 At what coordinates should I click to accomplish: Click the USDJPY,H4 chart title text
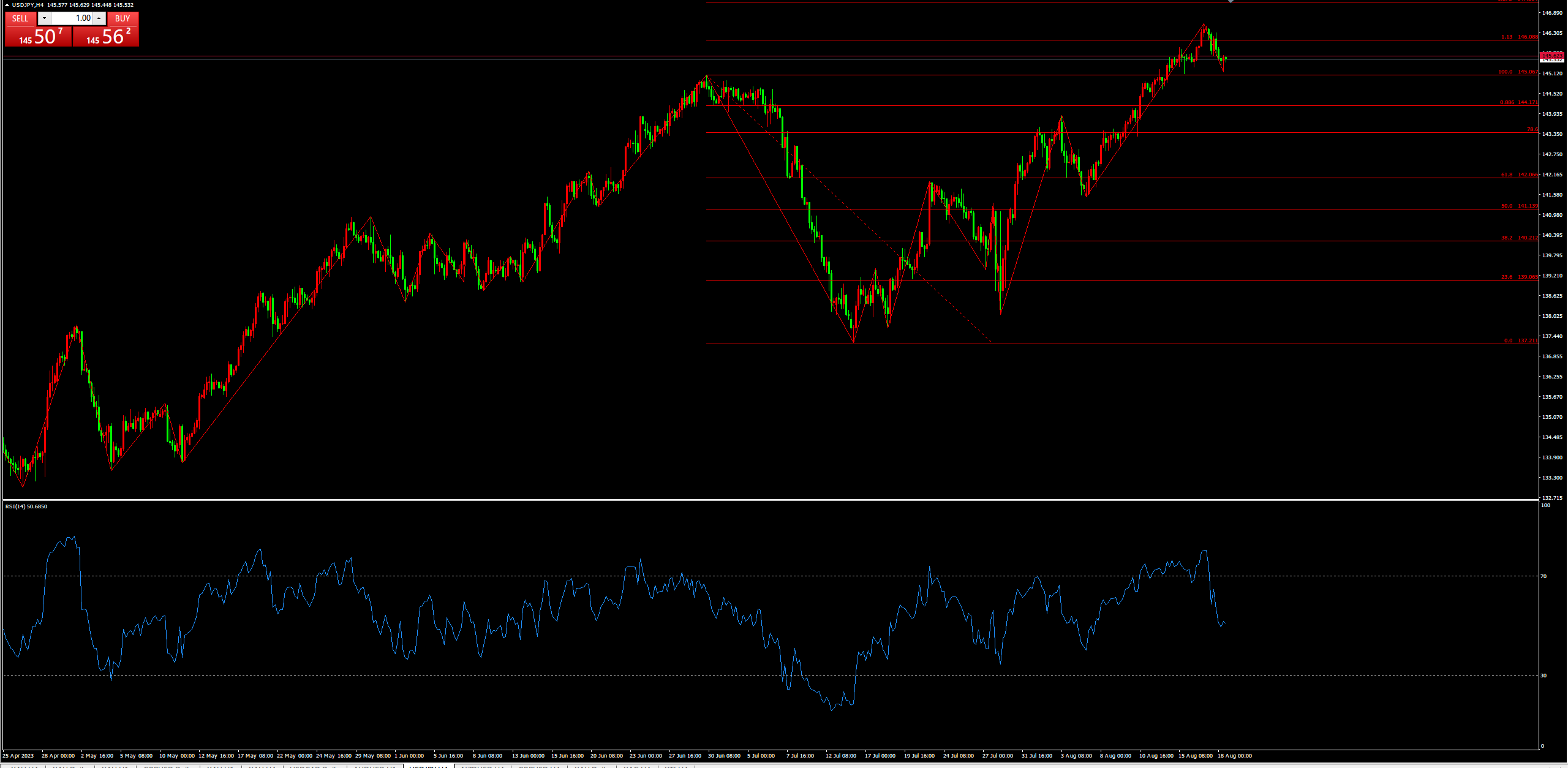coord(28,5)
